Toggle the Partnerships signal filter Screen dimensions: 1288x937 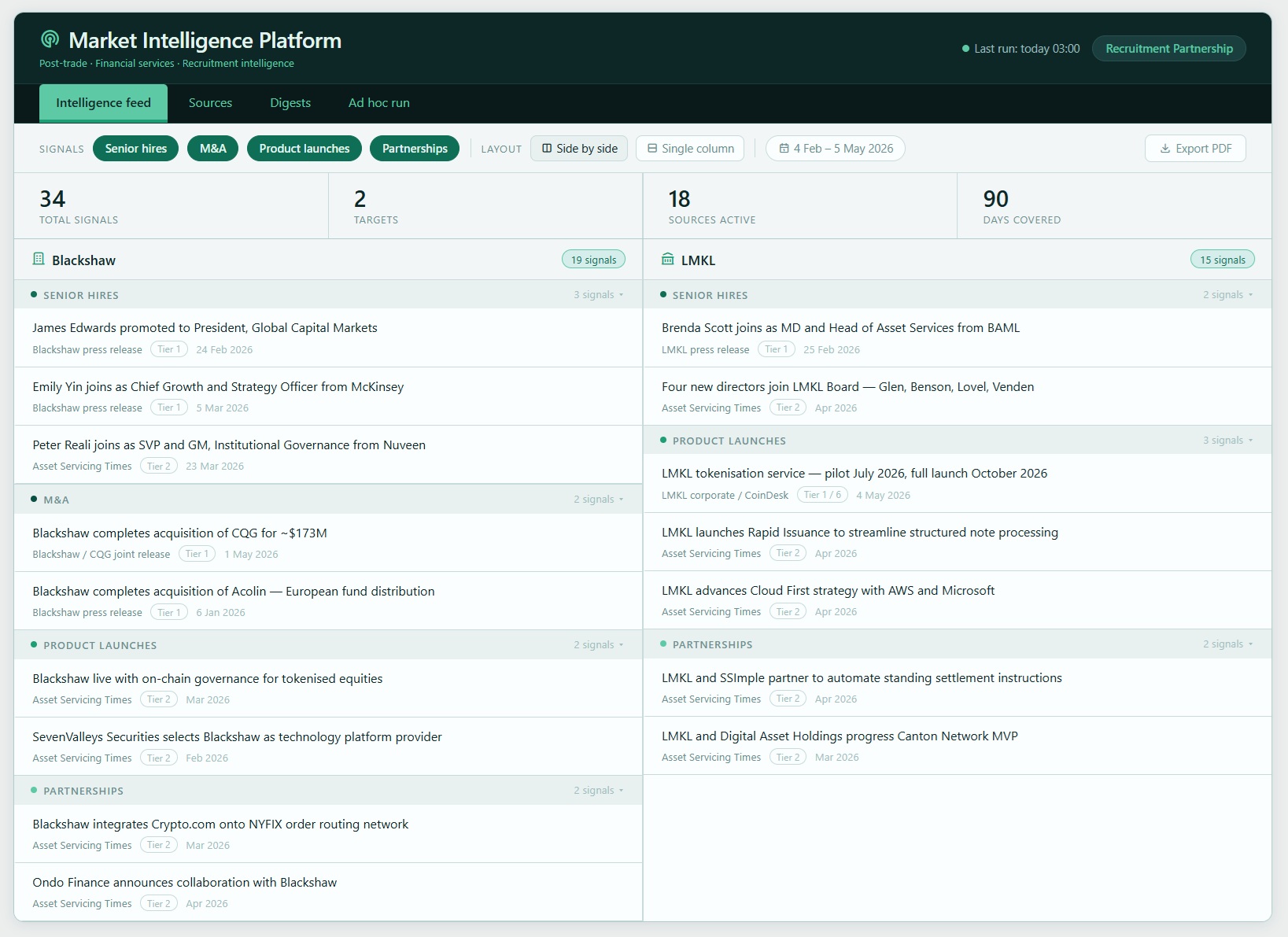point(415,149)
